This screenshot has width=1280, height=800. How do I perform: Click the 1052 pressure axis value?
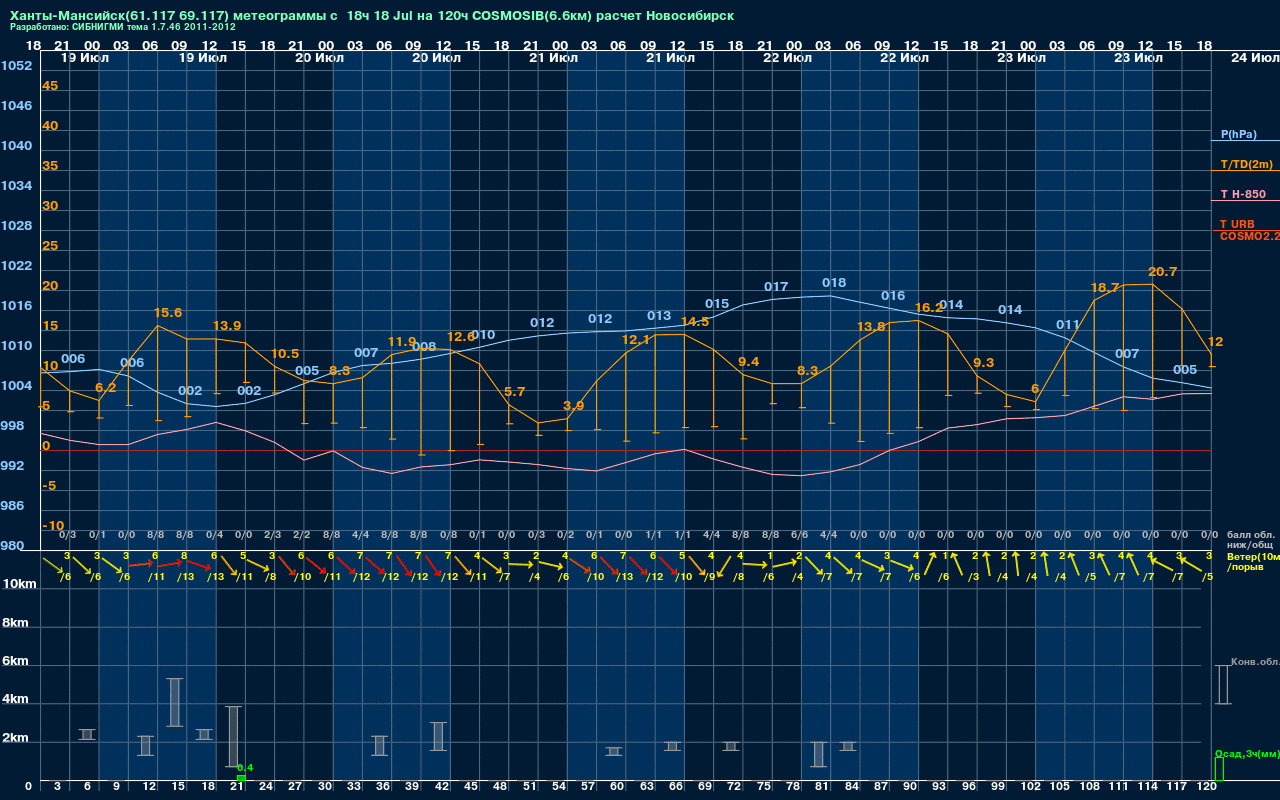16,66
